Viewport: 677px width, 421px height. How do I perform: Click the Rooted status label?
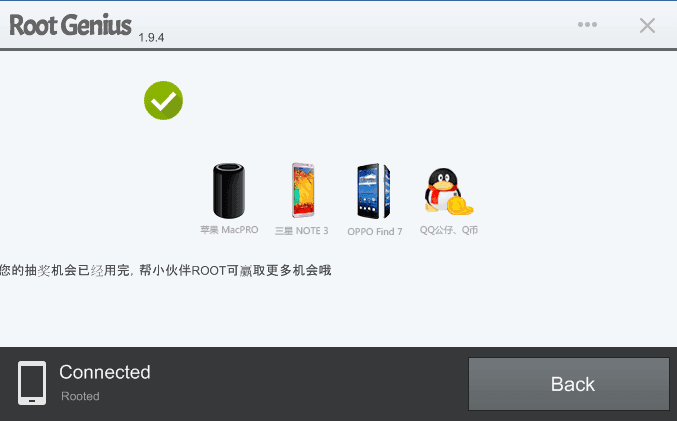pyautogui.click(x=80, y=396)
